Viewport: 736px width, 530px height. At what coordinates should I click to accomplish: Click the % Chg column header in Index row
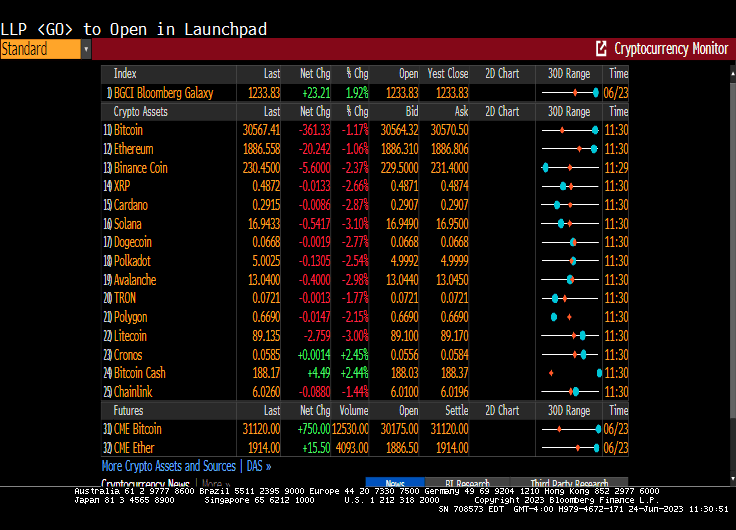coord(356,74)
